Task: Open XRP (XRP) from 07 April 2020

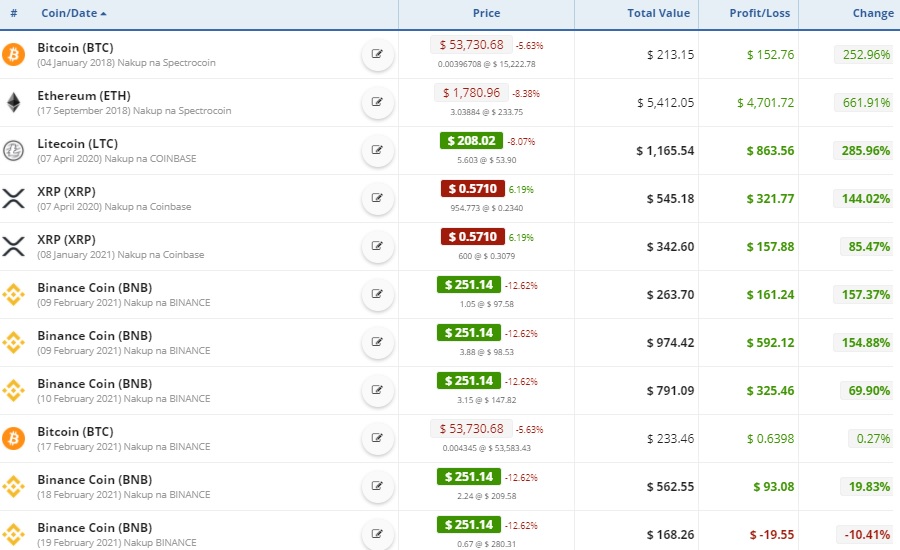Action: coord(67,192)
